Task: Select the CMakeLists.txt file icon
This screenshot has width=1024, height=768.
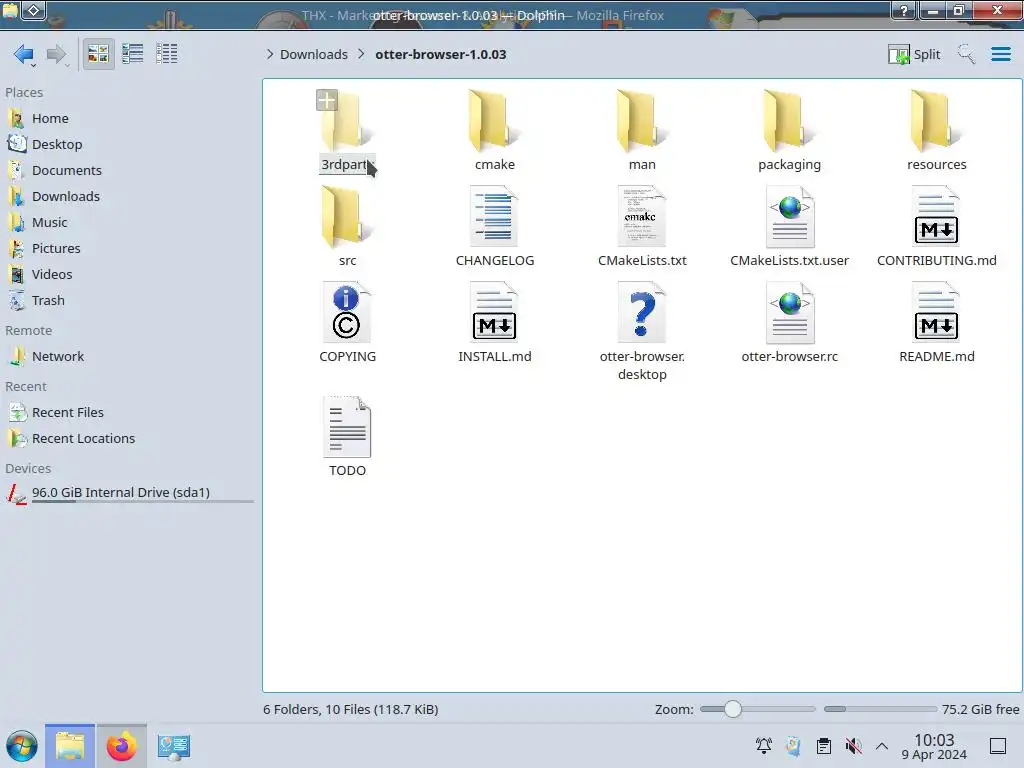Action: pyautogui.click(x=642, y=216)
